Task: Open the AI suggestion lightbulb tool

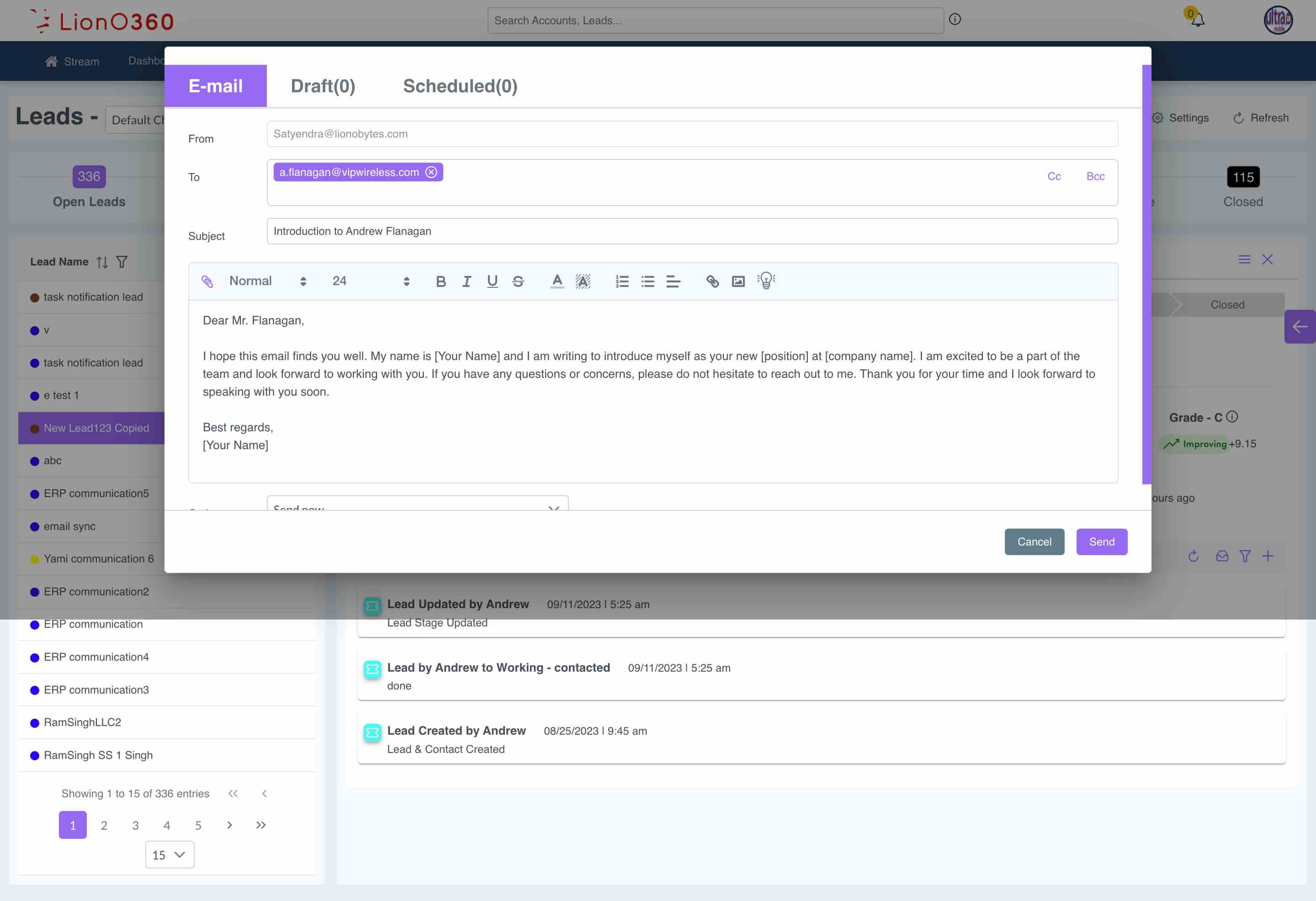Action: [765, 281]
